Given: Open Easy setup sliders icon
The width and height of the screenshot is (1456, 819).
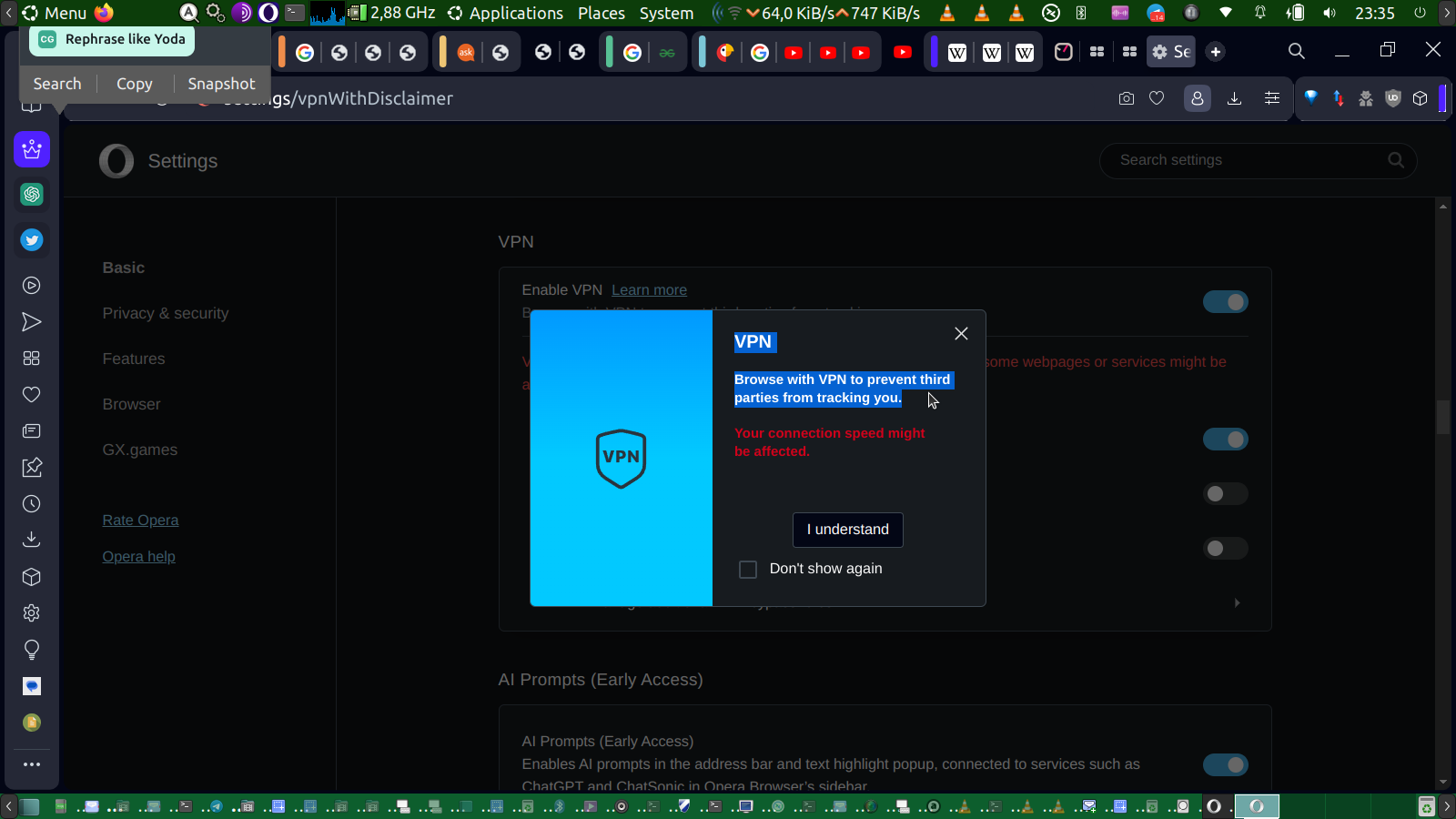Looking at the screenshot, I should coord(1272,98).
